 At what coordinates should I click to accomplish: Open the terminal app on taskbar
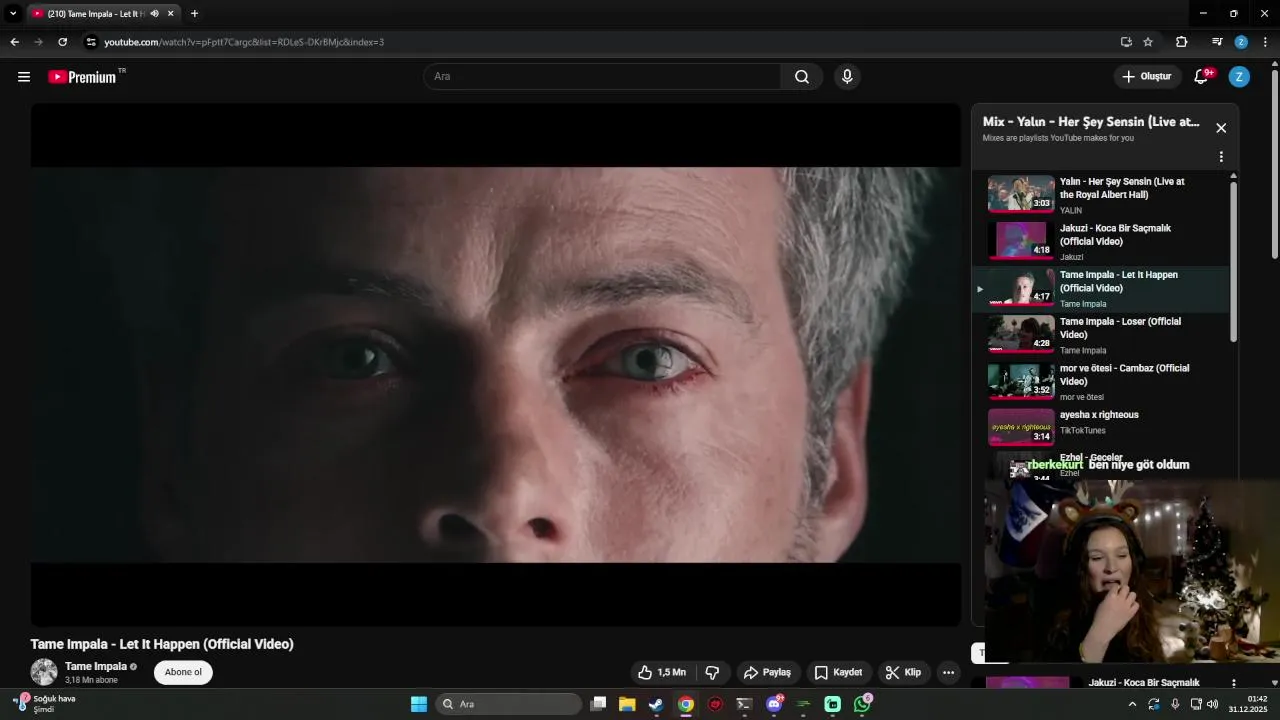[x=744, y=704]
